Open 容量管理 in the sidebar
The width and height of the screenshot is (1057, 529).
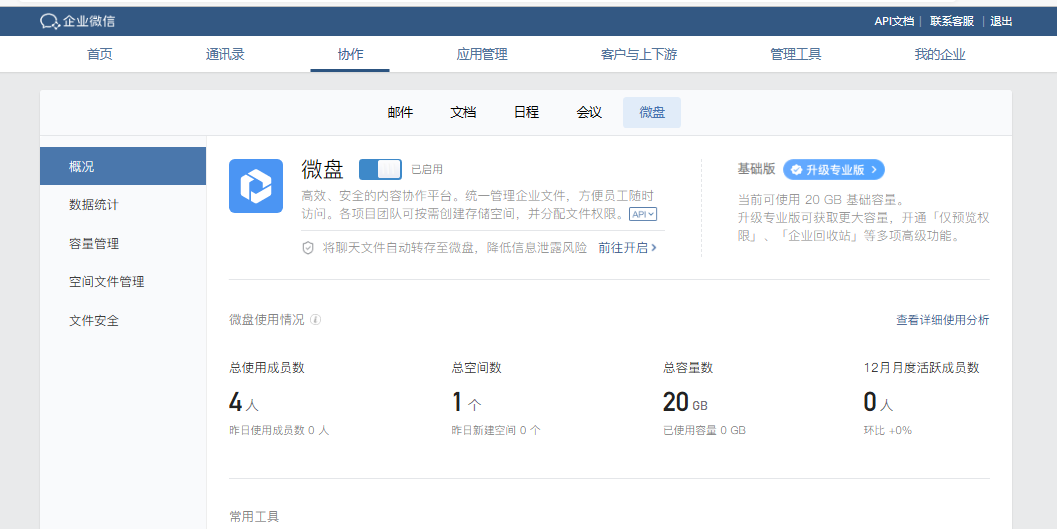click(x=94, y=244)
